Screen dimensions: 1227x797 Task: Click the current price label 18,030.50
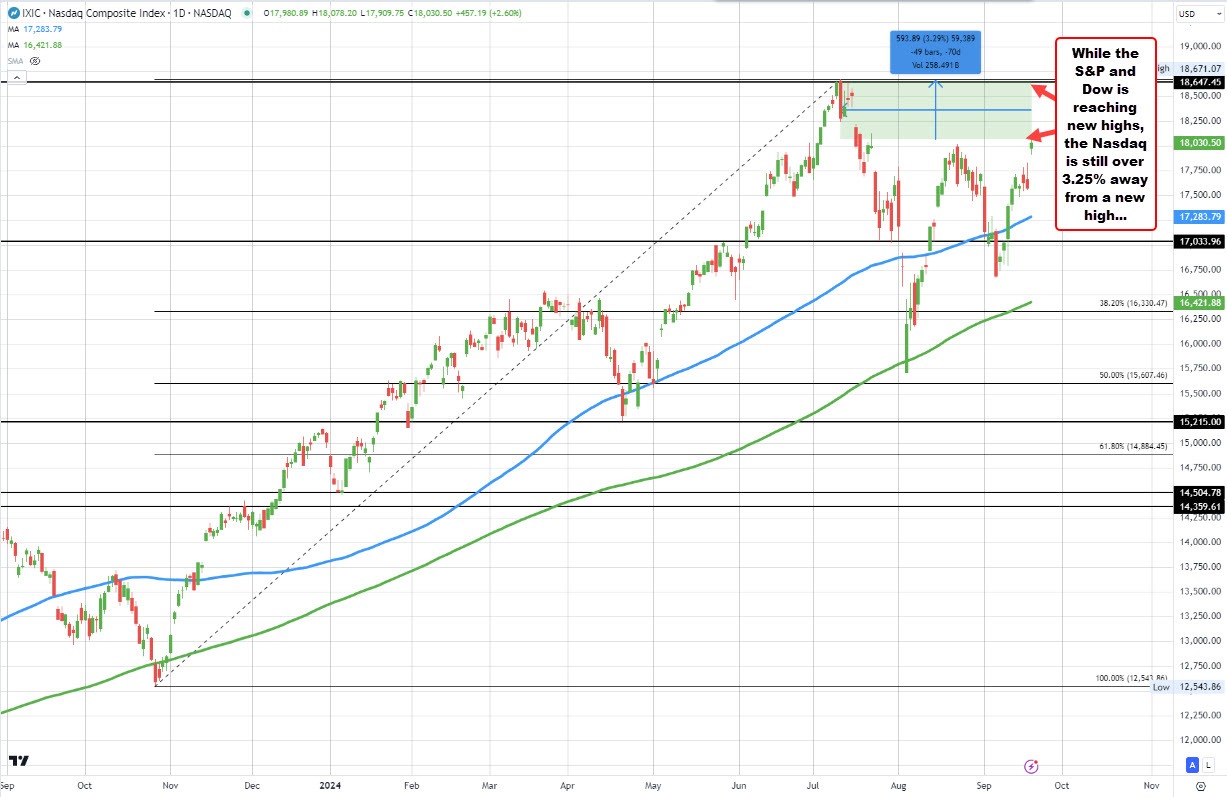(x=1198, y=142)
